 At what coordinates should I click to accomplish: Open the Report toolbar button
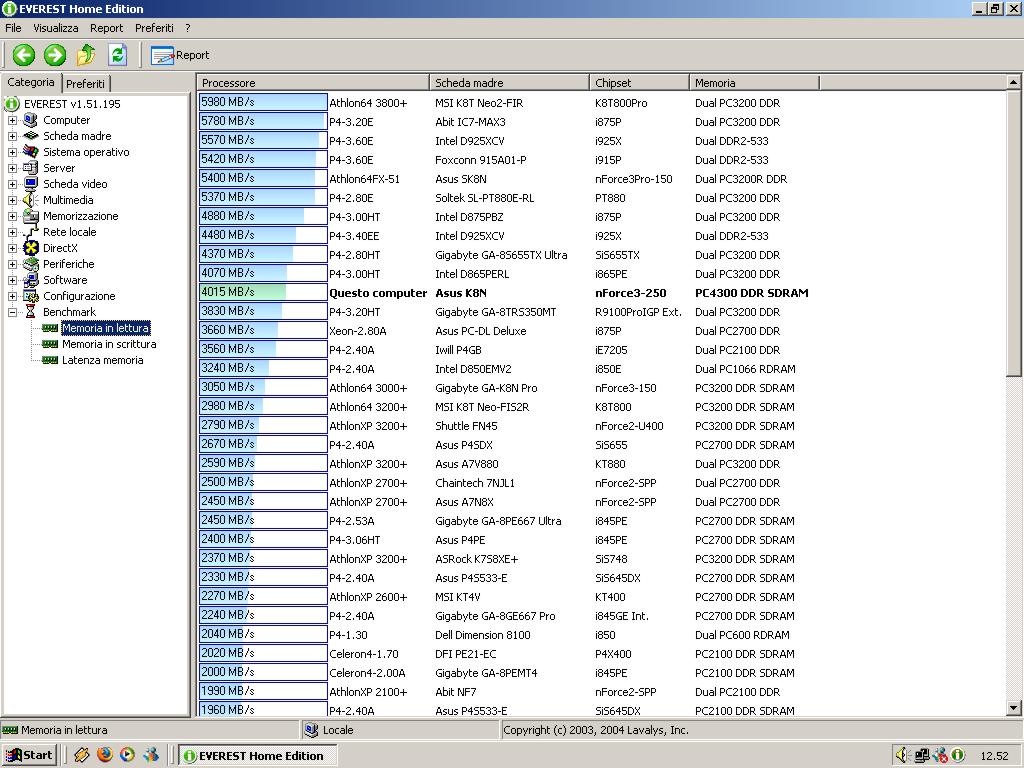tap(180, 55)
